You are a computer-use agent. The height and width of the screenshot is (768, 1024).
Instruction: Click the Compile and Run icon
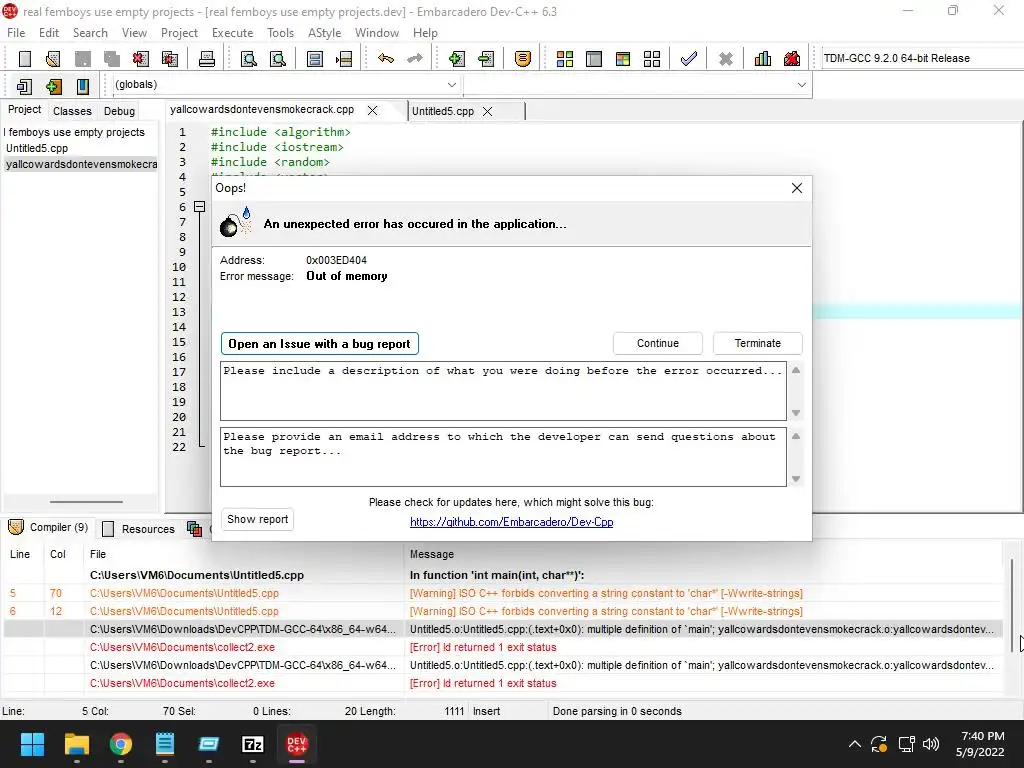pyautogui.click(x=623, y=59)
